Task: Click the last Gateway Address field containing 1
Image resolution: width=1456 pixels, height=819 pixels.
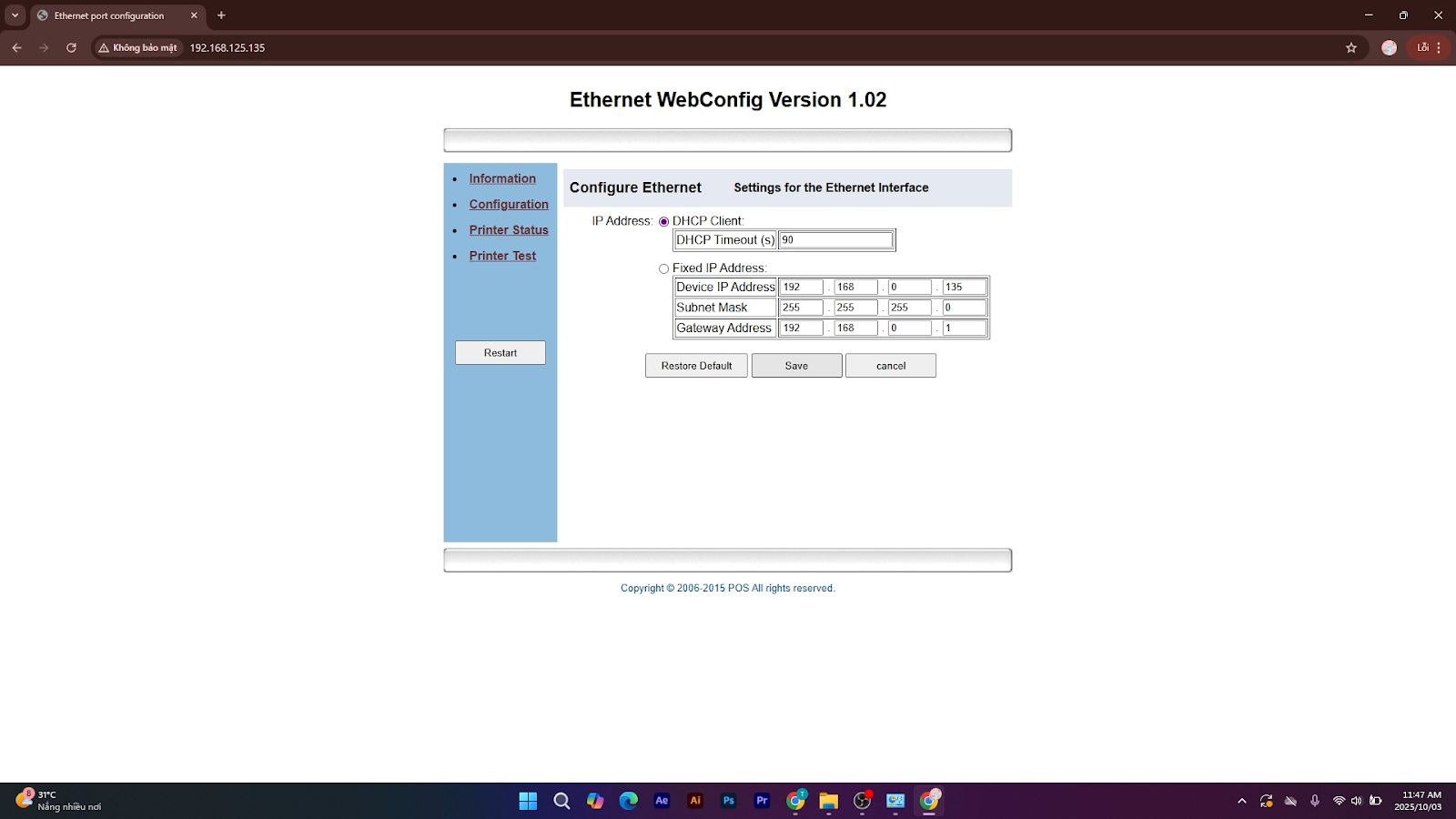Action: click(965, 328)
